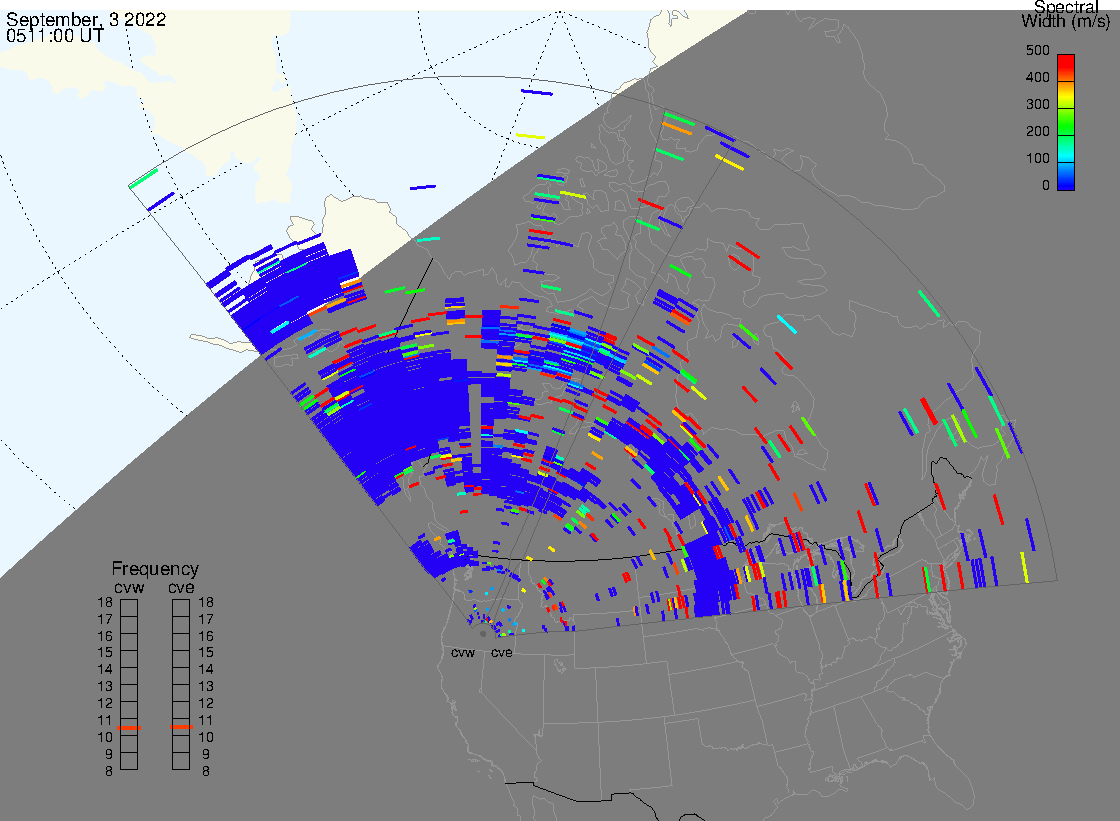Click the 8 label beside the cvw bar

click(109, 771)
